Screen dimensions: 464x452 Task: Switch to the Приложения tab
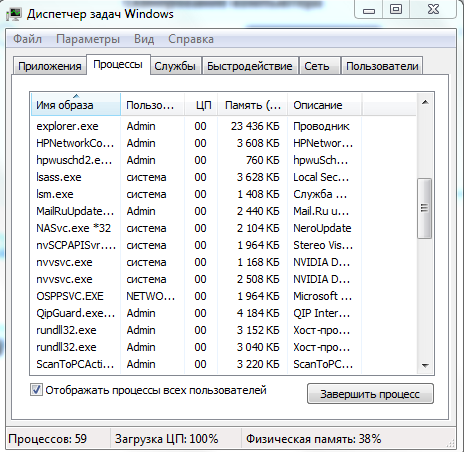50,66
